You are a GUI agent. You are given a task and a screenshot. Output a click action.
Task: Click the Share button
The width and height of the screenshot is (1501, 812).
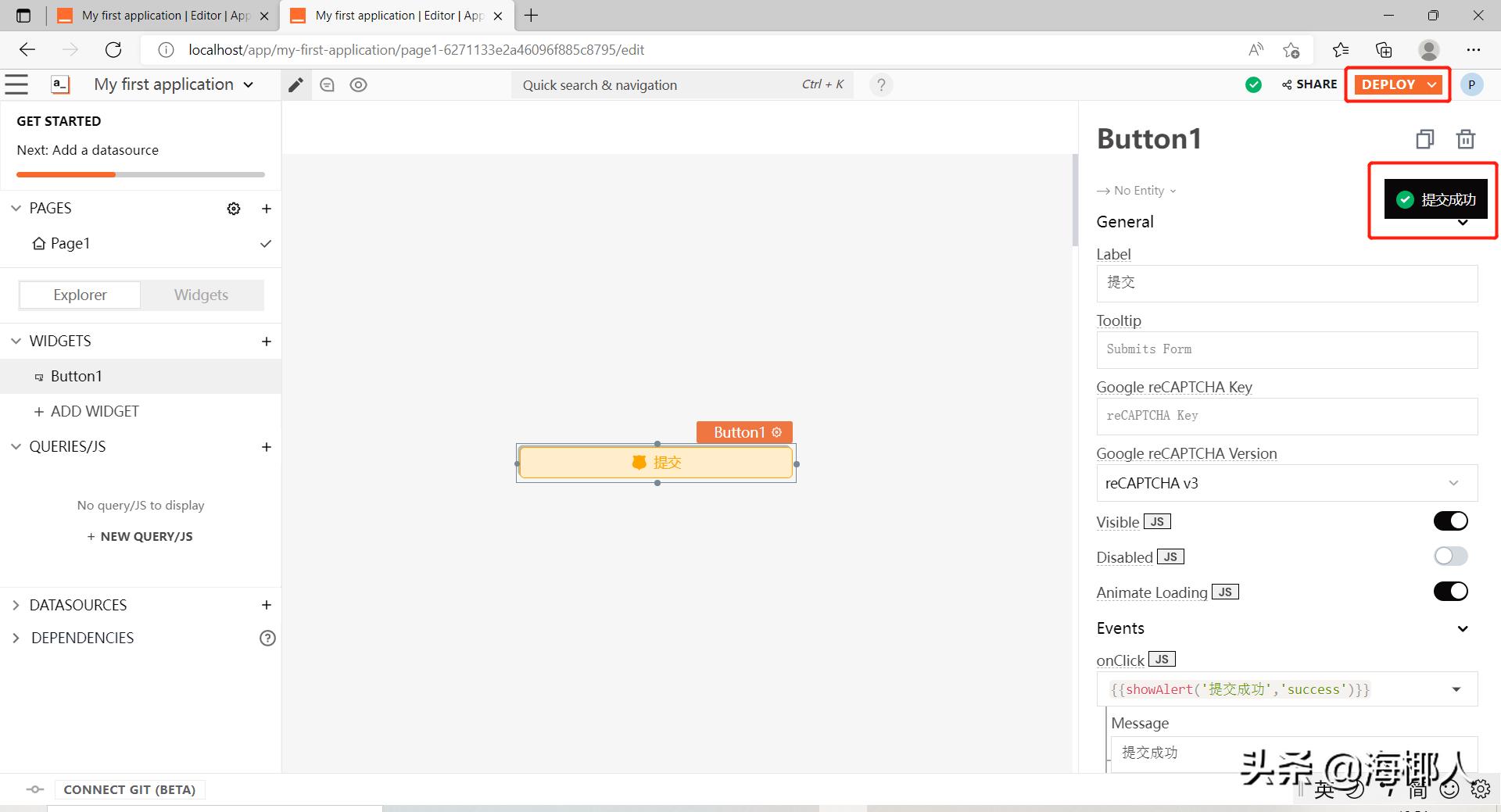tap(1309, 84)
